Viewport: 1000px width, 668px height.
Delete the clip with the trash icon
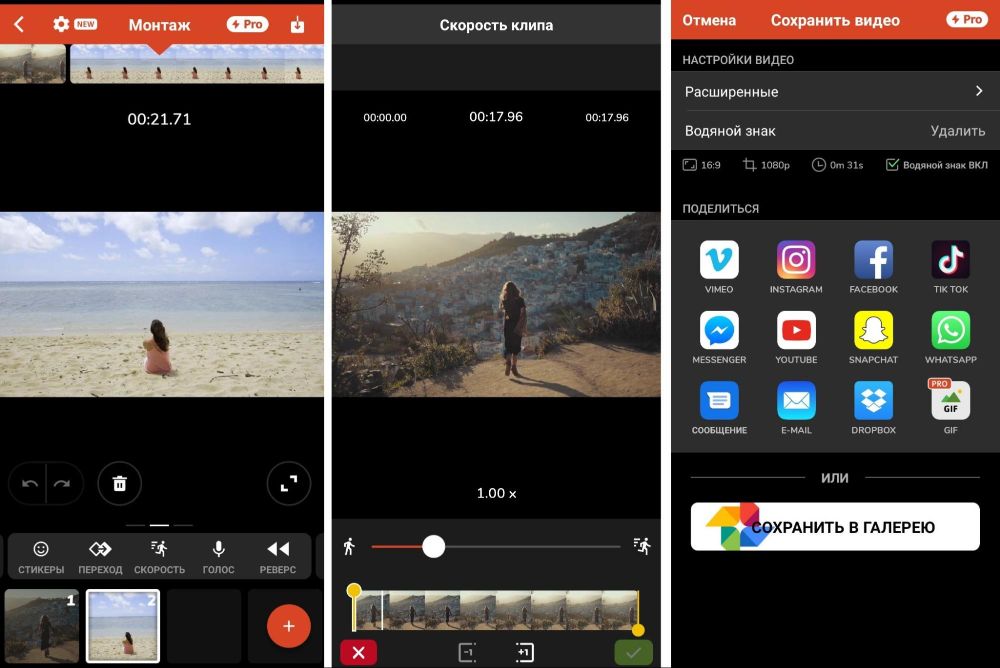pos(120,484)
